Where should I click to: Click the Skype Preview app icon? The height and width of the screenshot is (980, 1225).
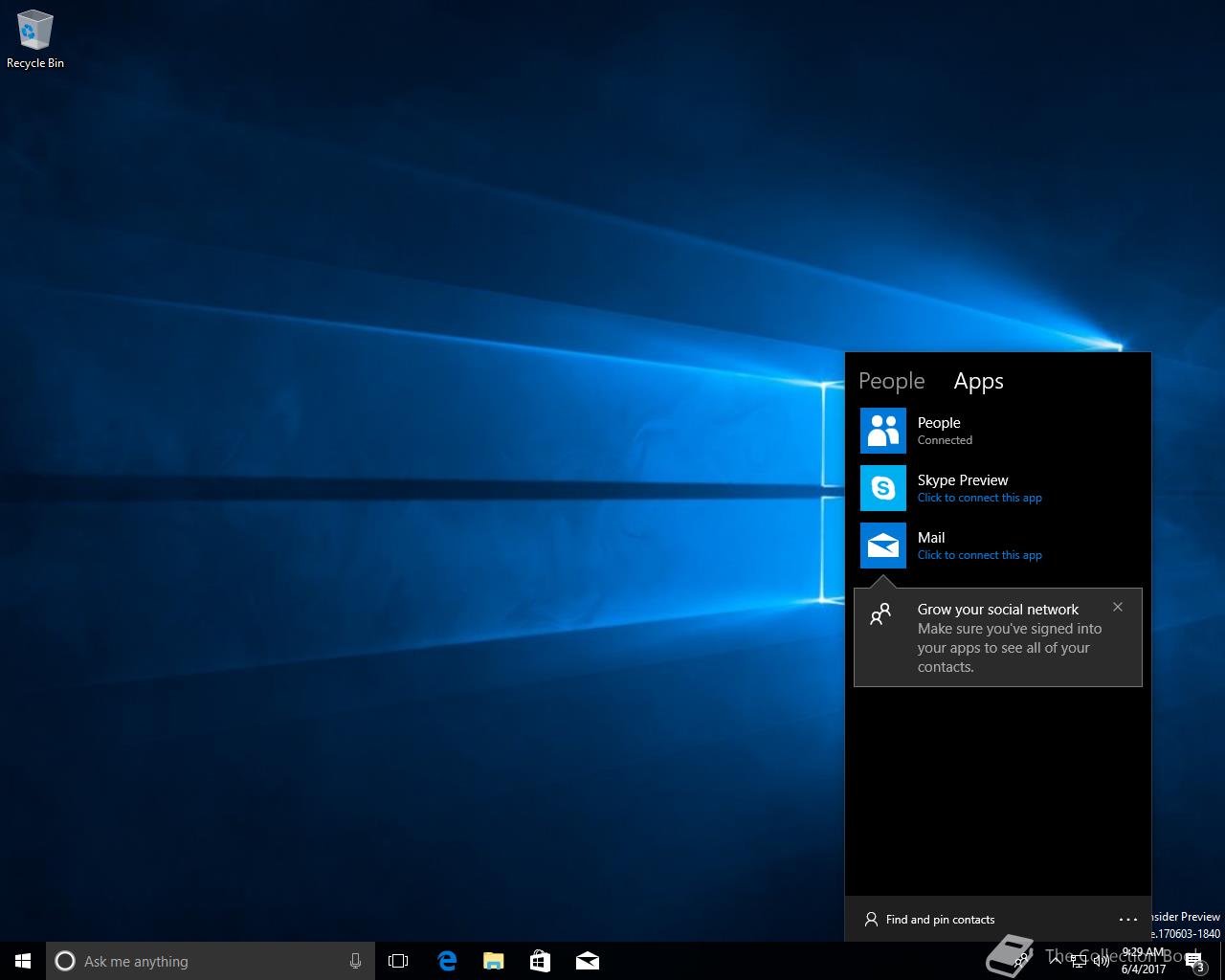coord(882,488)
